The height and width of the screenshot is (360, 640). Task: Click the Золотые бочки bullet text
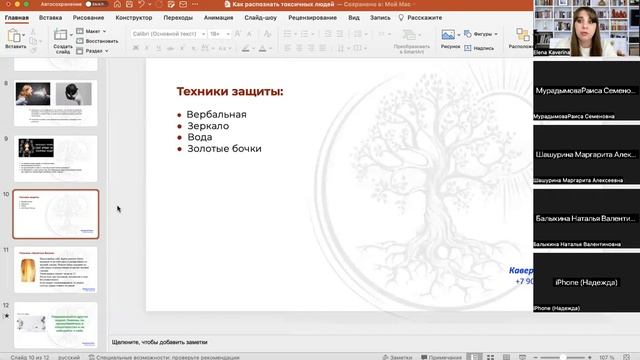224,149
